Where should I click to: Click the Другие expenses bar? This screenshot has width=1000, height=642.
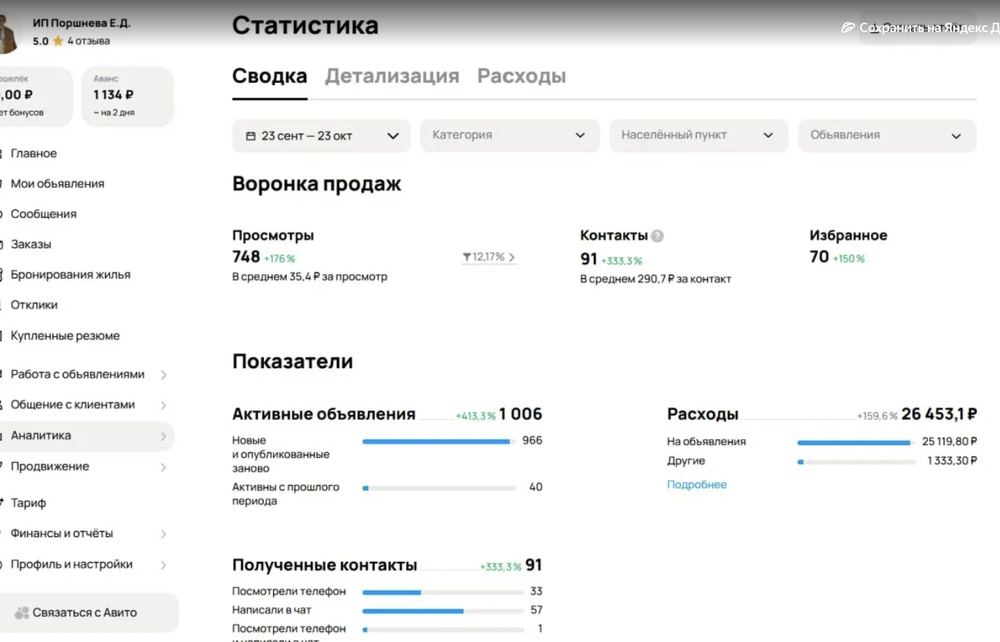click(x=857, y=462)
